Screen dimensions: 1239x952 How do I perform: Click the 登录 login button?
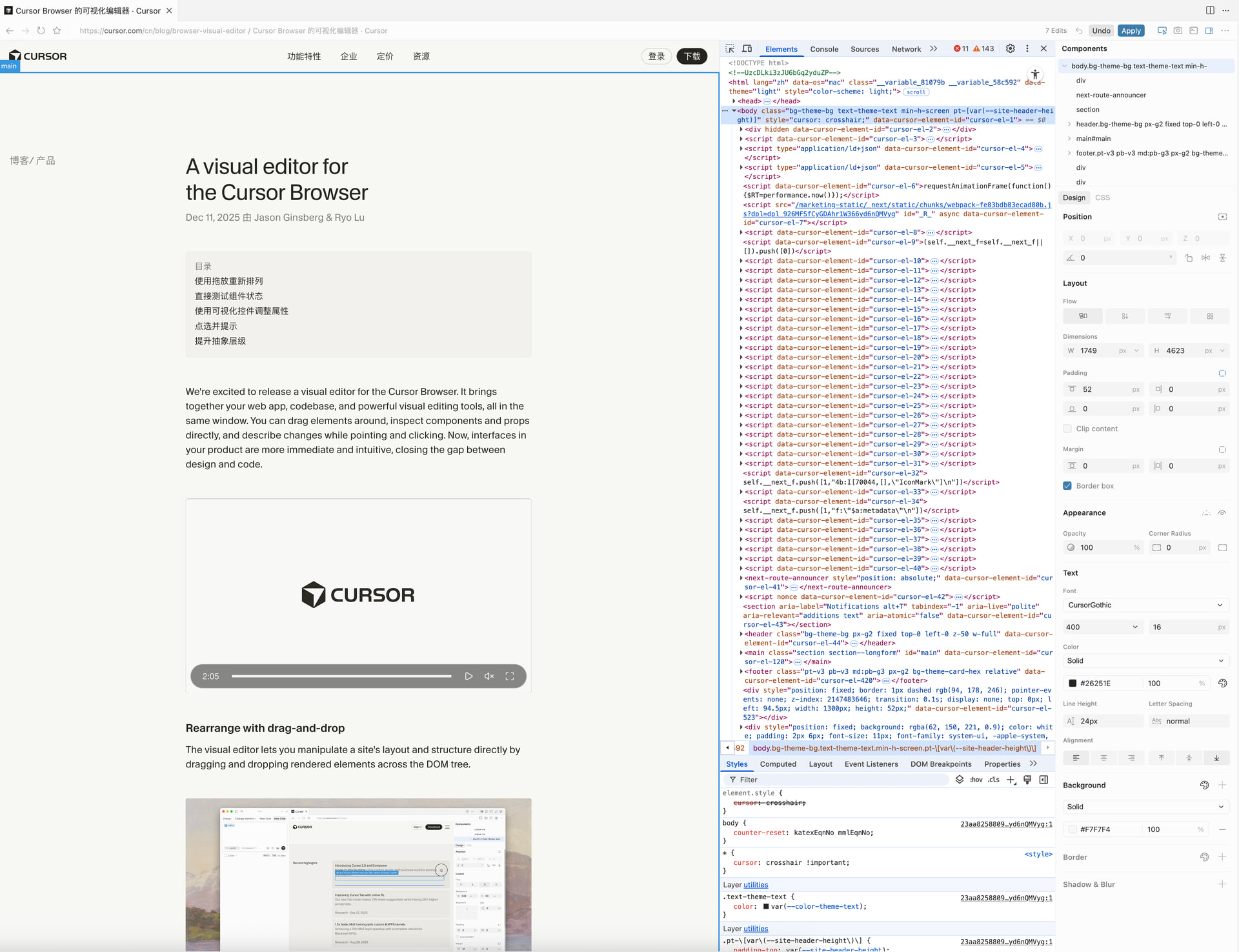tap(656, 56)
